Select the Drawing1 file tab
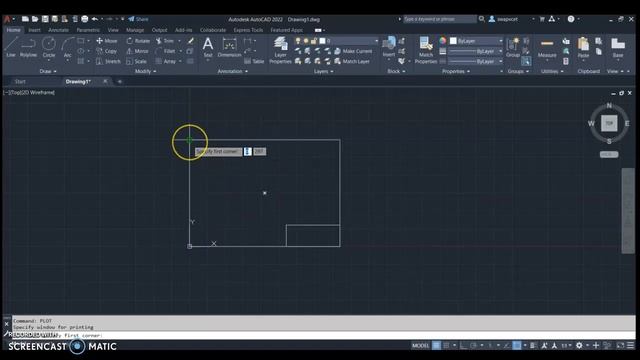This screenshot has width=640, height=360. (x=78, y=82)
